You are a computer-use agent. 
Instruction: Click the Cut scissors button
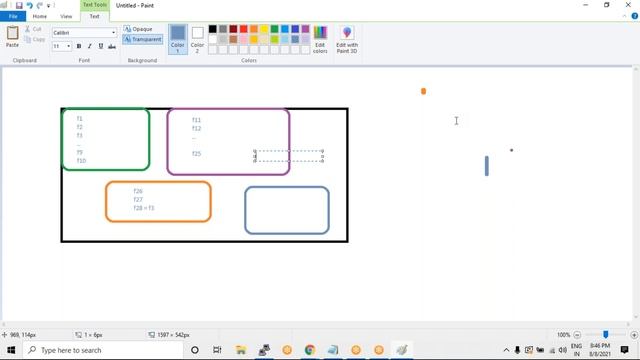(33, 29)
